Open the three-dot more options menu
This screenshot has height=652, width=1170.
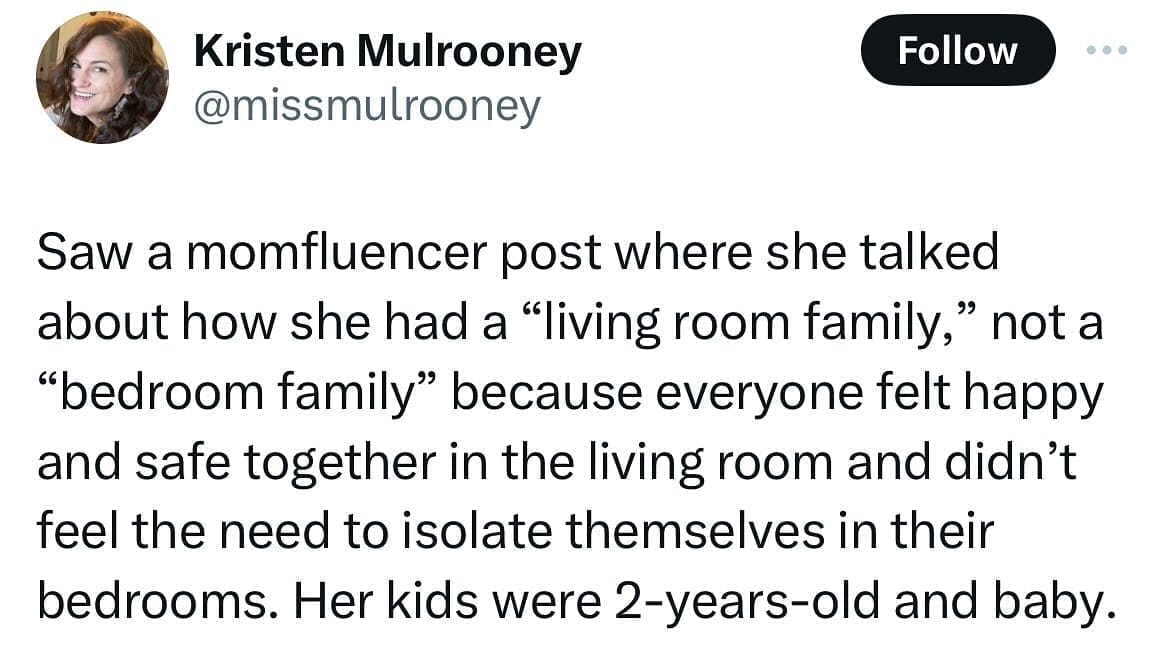[x=1107, y=50]
